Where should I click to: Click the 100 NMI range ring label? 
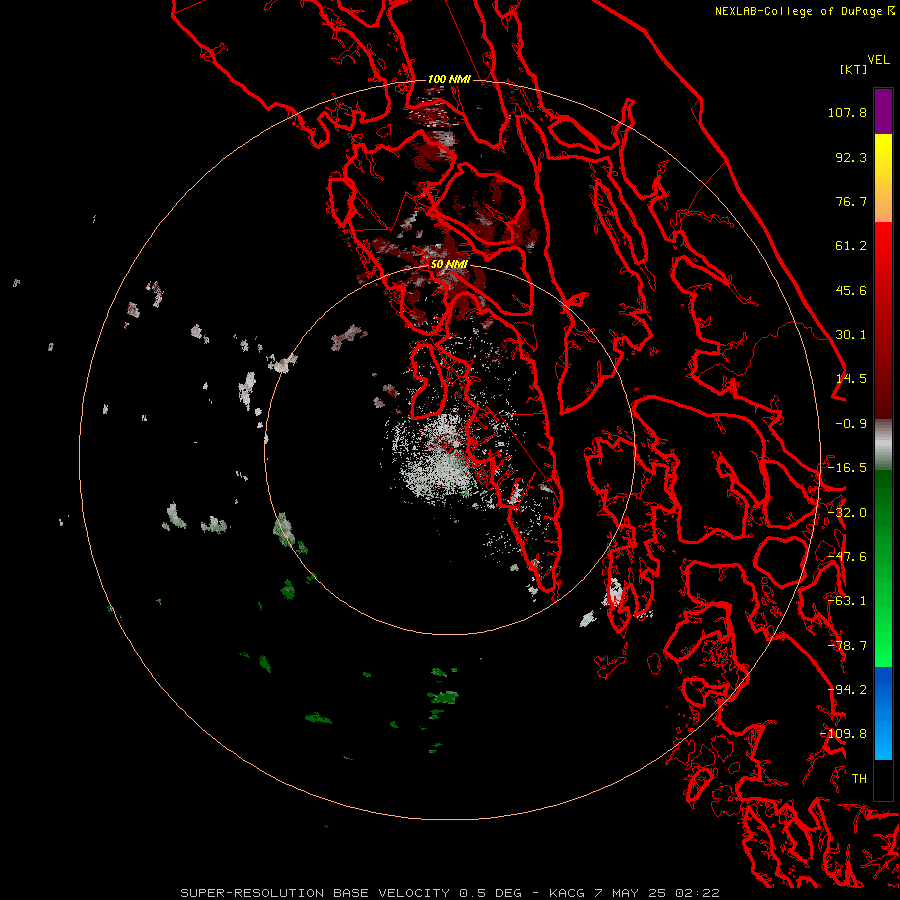click(x=449, y=79)
